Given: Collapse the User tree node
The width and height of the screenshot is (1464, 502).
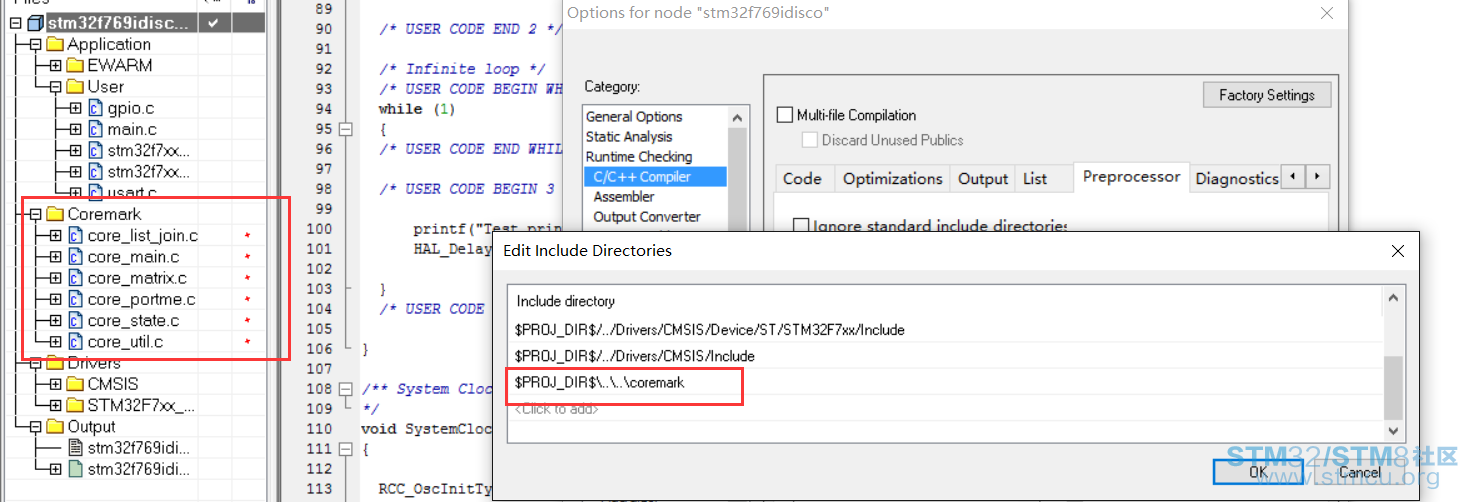Looking at the screenshot, I should pos(55,86).
